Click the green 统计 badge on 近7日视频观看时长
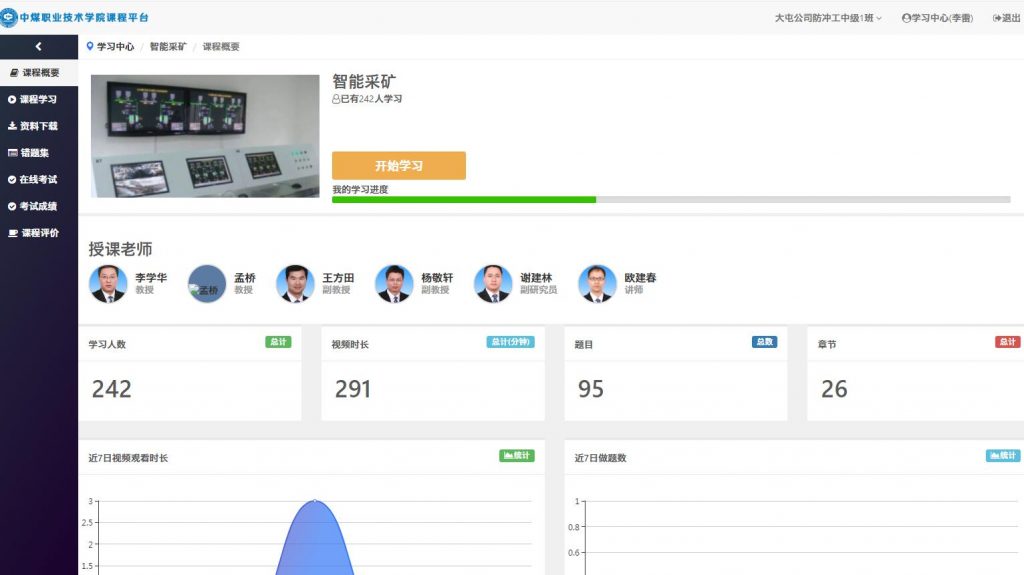This screenshot has height=575, width=1024. (x=517, y=455)
